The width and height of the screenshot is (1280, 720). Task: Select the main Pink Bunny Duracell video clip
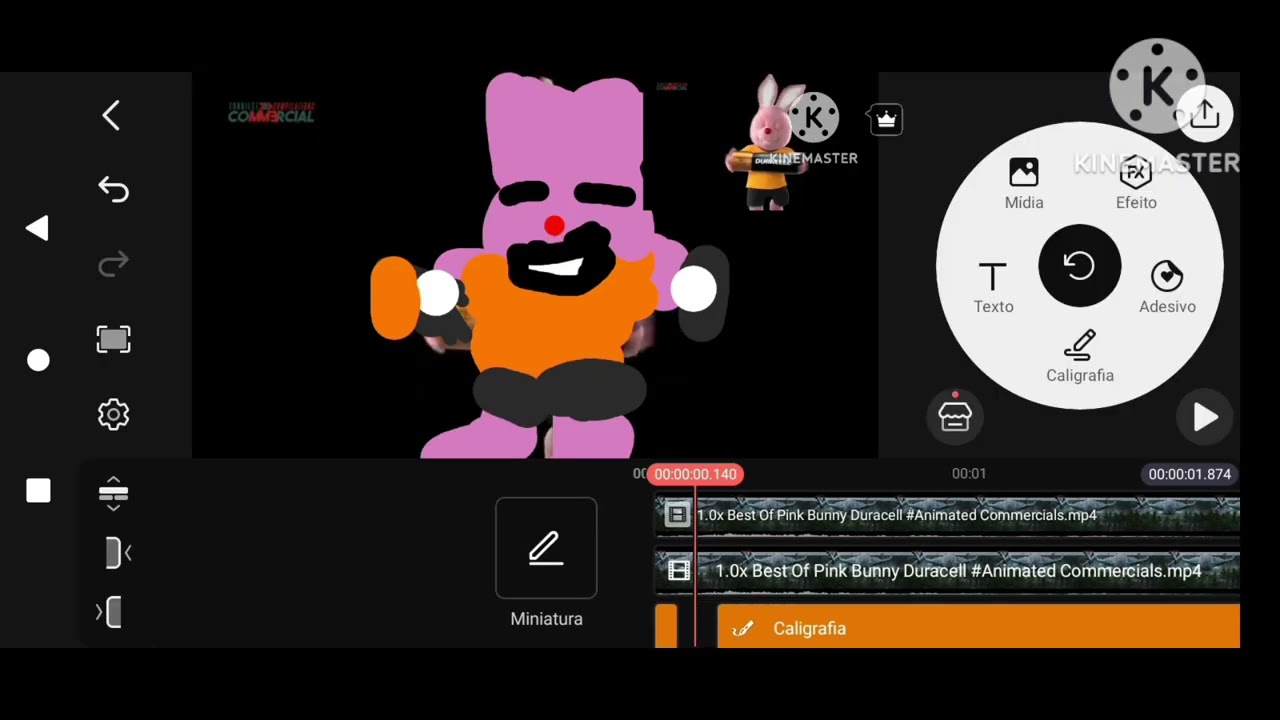click(947, 571)
